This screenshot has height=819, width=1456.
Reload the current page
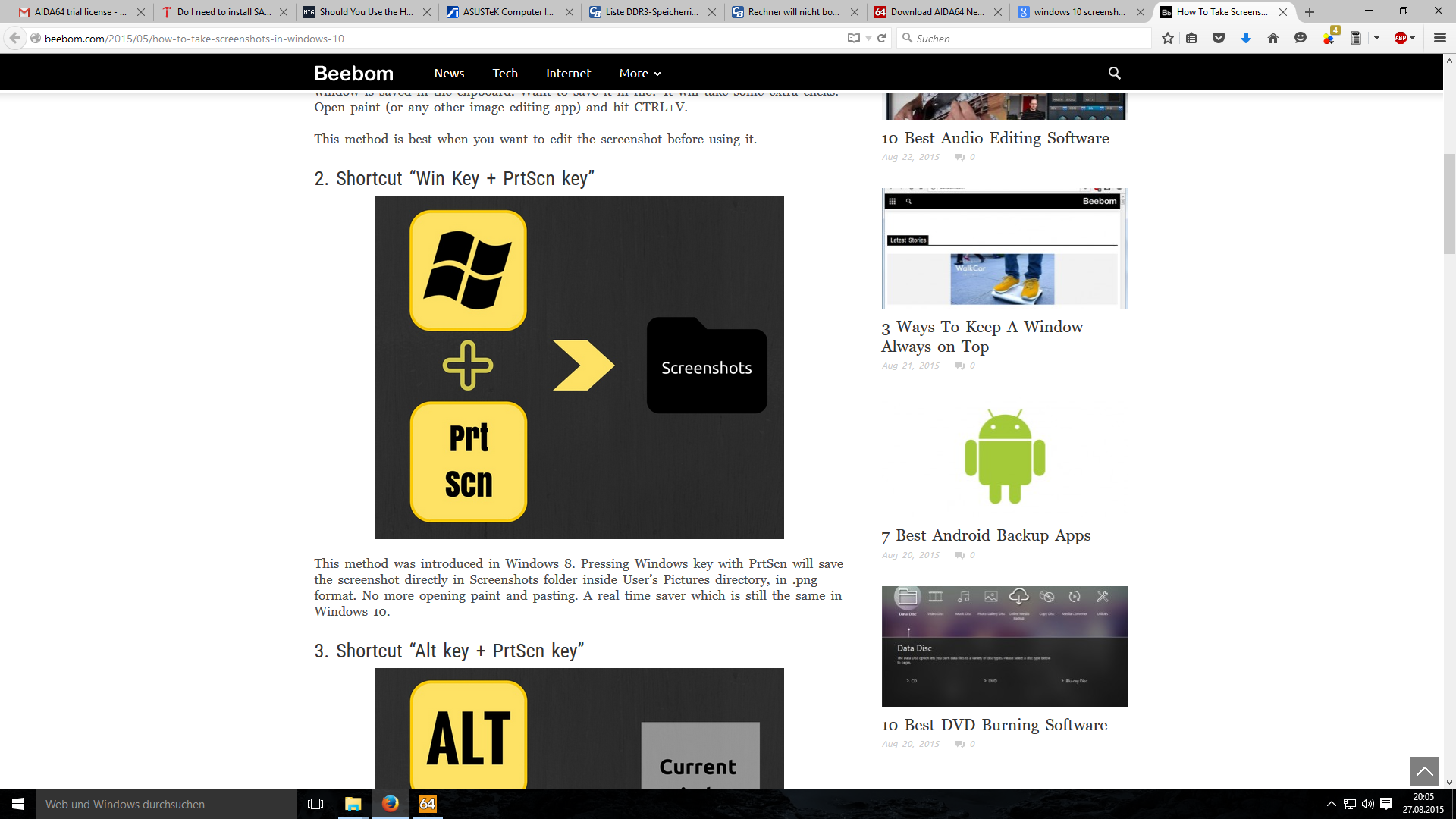tap(881, 39)
